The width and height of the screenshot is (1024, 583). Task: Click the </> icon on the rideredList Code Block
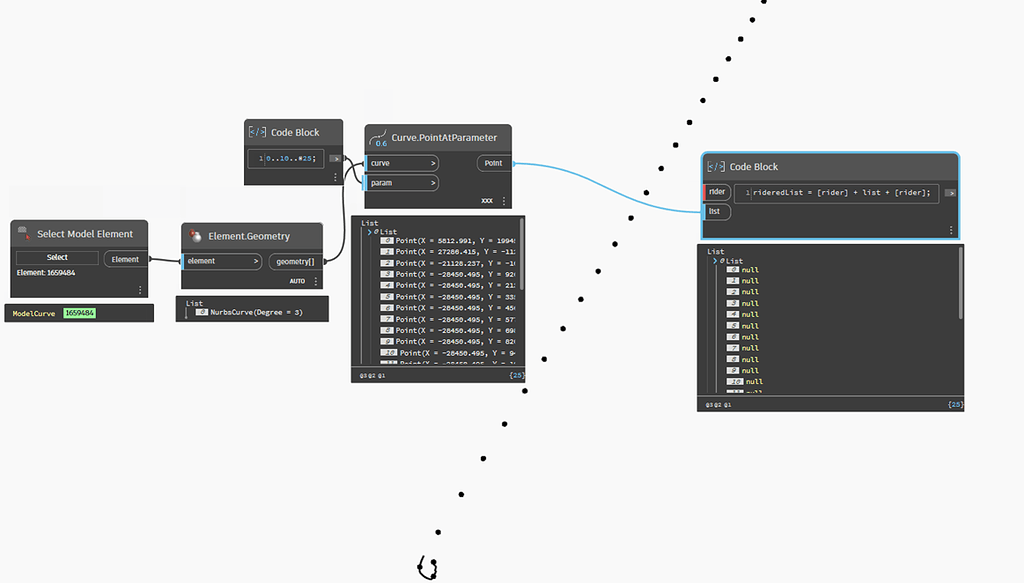point(715,166)
